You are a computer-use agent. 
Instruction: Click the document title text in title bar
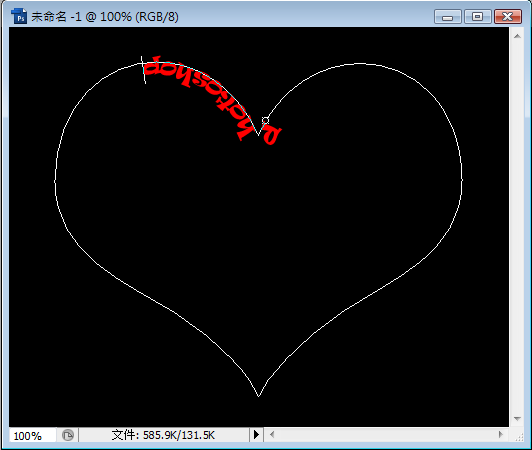105,17
